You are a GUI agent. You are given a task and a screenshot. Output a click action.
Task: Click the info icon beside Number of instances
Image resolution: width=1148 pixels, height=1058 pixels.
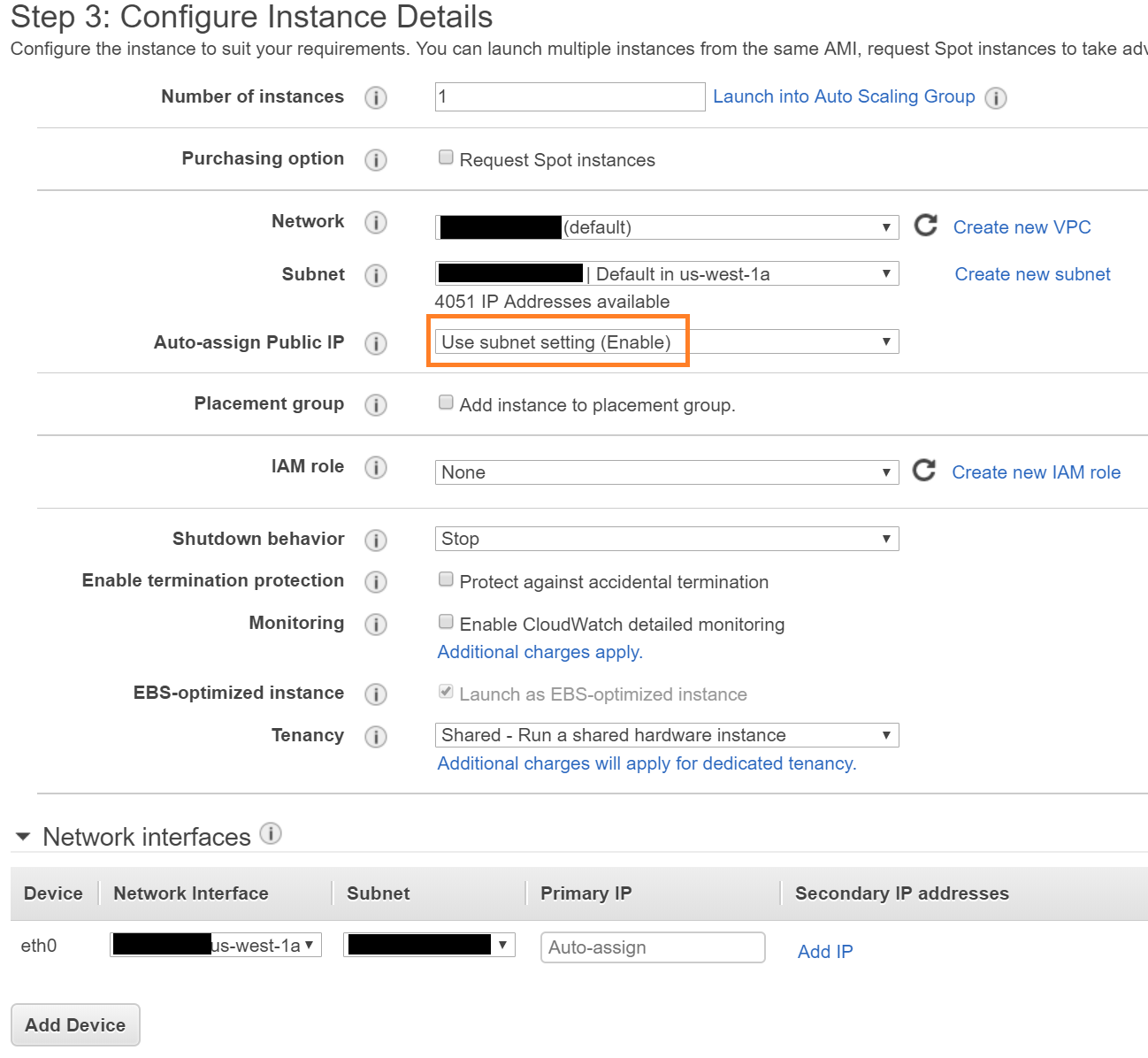tap(376, 98)
